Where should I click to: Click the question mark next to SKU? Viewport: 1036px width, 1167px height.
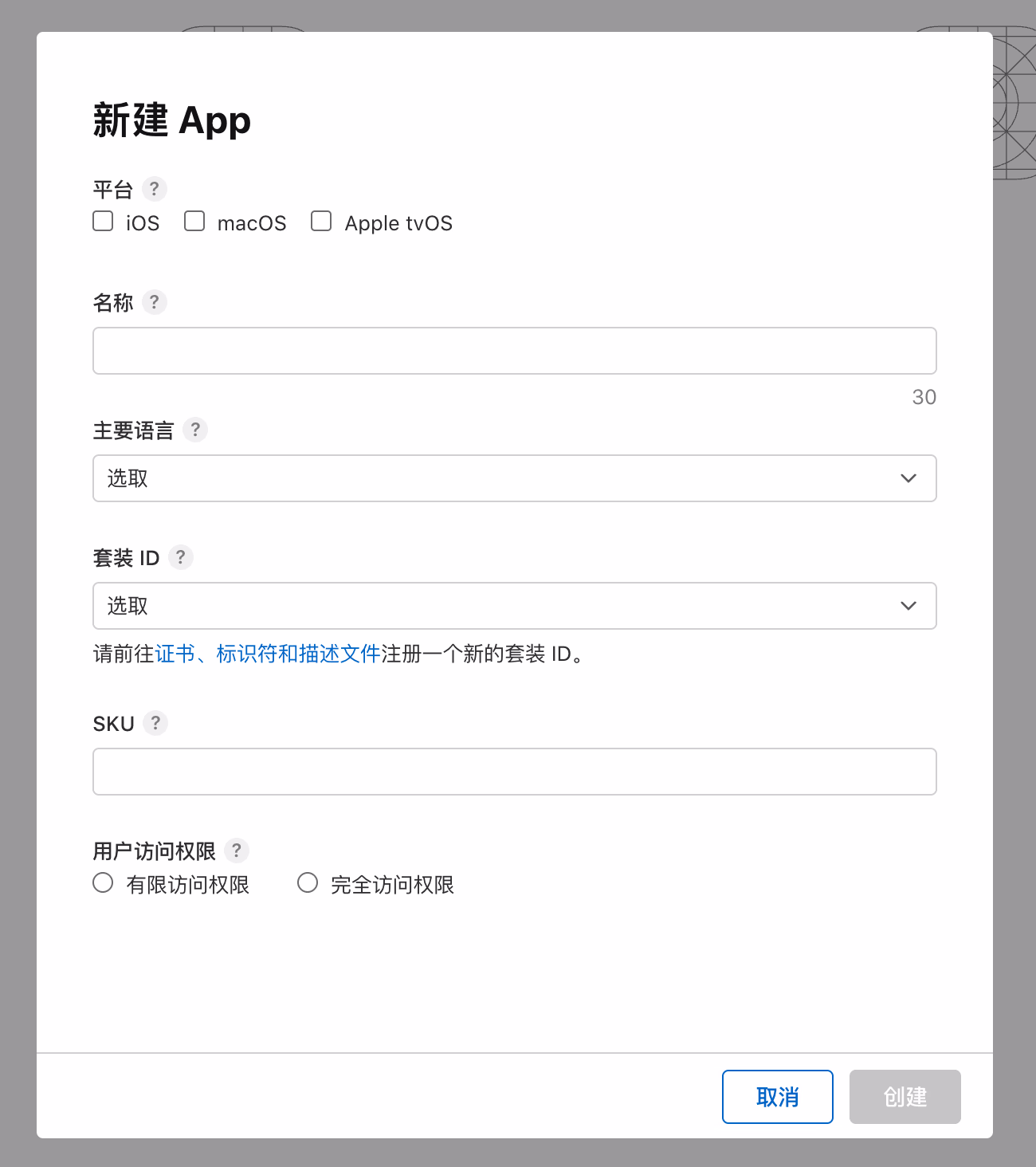(x=155, y=723)
